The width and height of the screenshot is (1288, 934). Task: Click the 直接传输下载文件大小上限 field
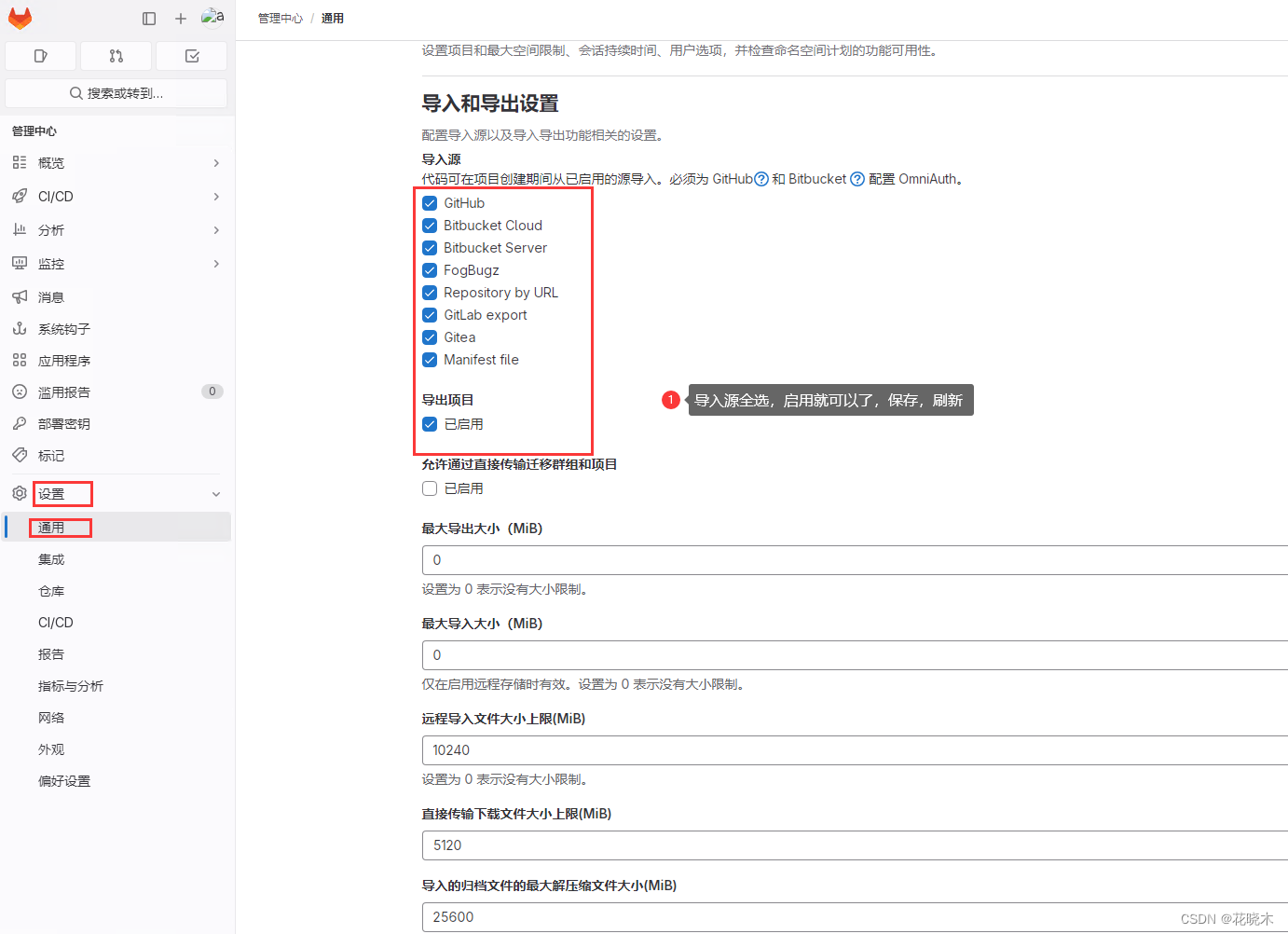tap(855, 845)
